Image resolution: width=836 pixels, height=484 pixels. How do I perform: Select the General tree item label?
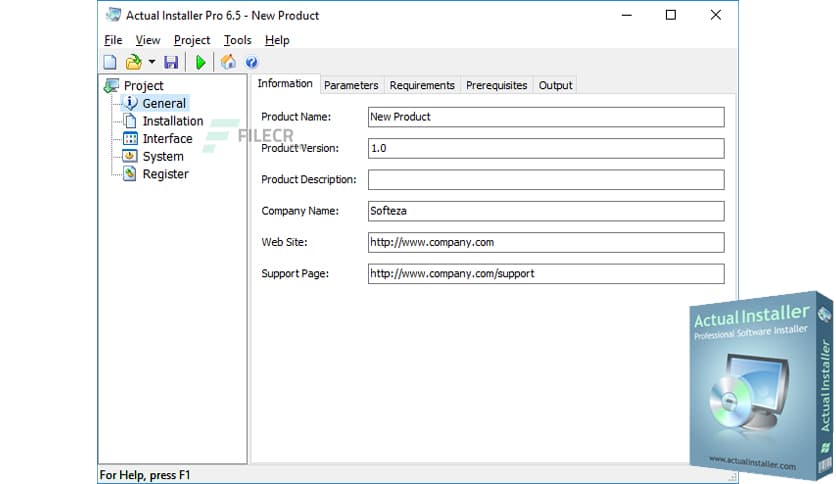click(164, 103)
